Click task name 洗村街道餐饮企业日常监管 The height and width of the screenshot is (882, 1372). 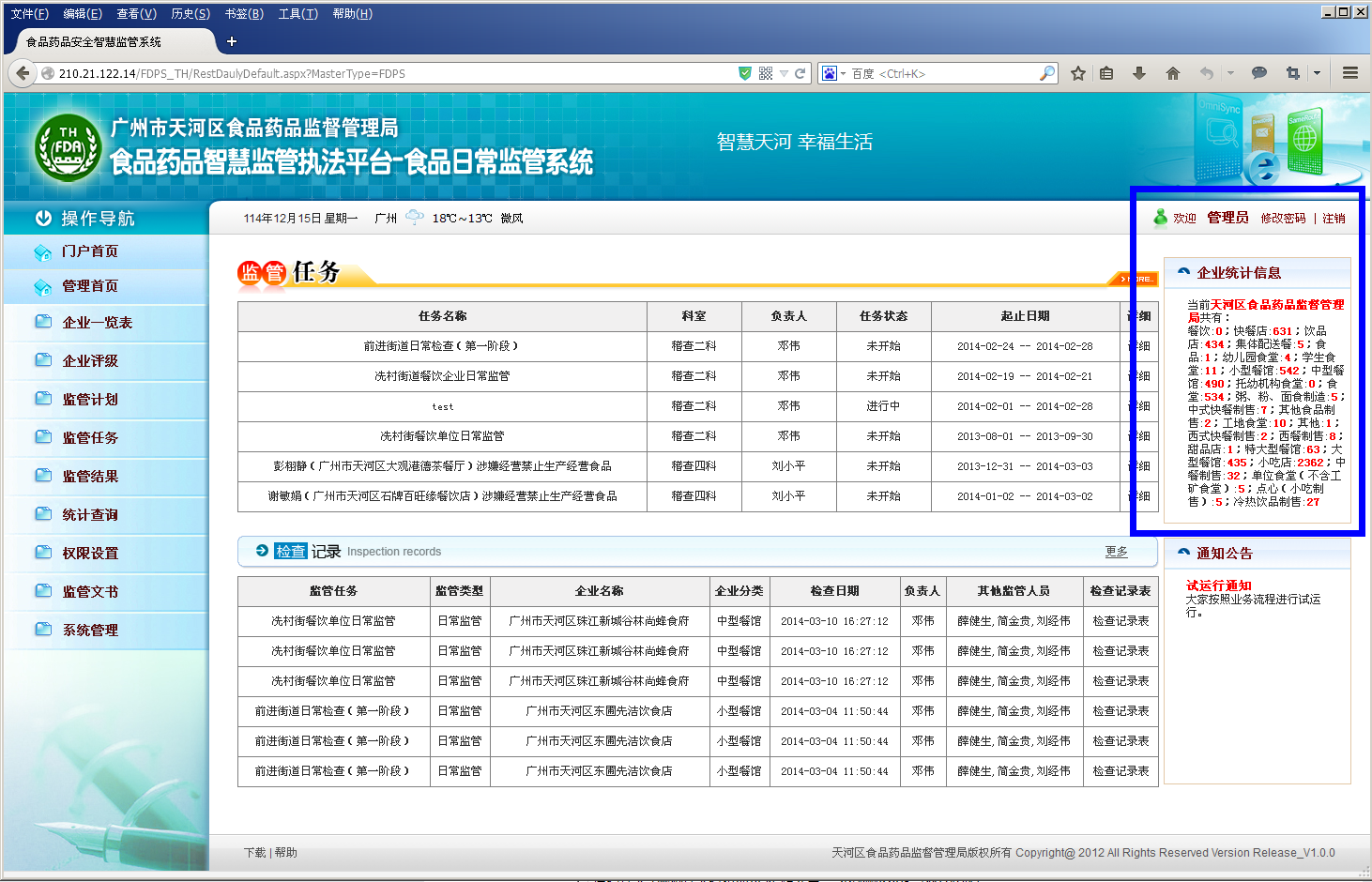click(442, 376)
